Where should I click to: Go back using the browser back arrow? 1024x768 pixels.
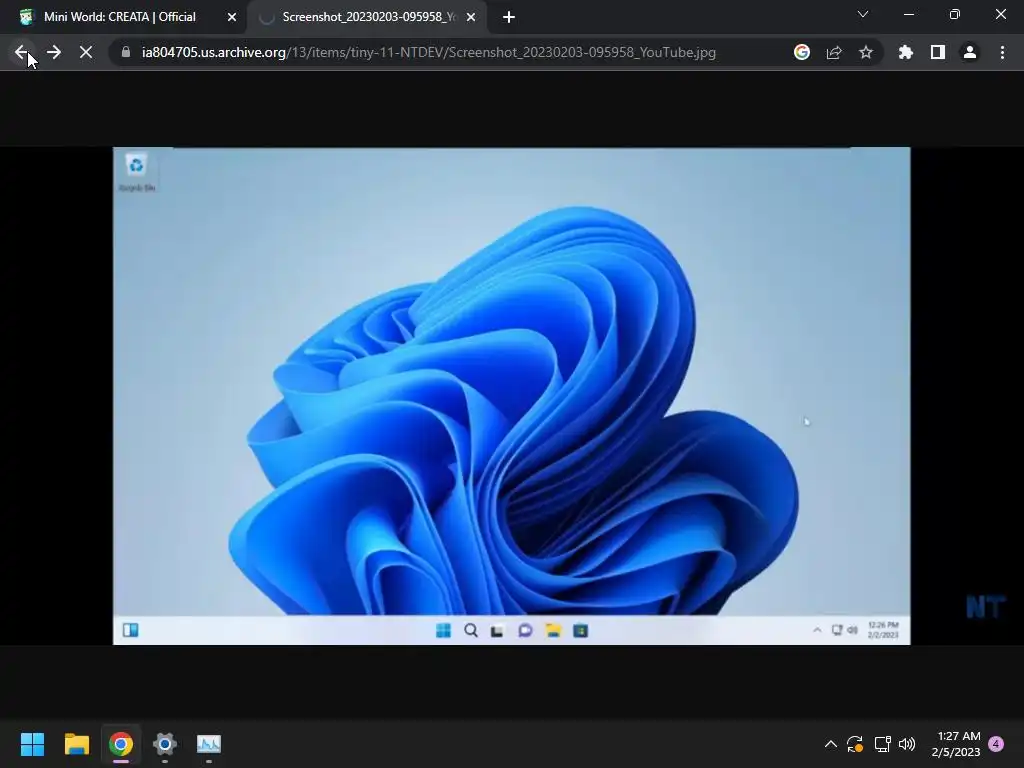pos(21,52)
